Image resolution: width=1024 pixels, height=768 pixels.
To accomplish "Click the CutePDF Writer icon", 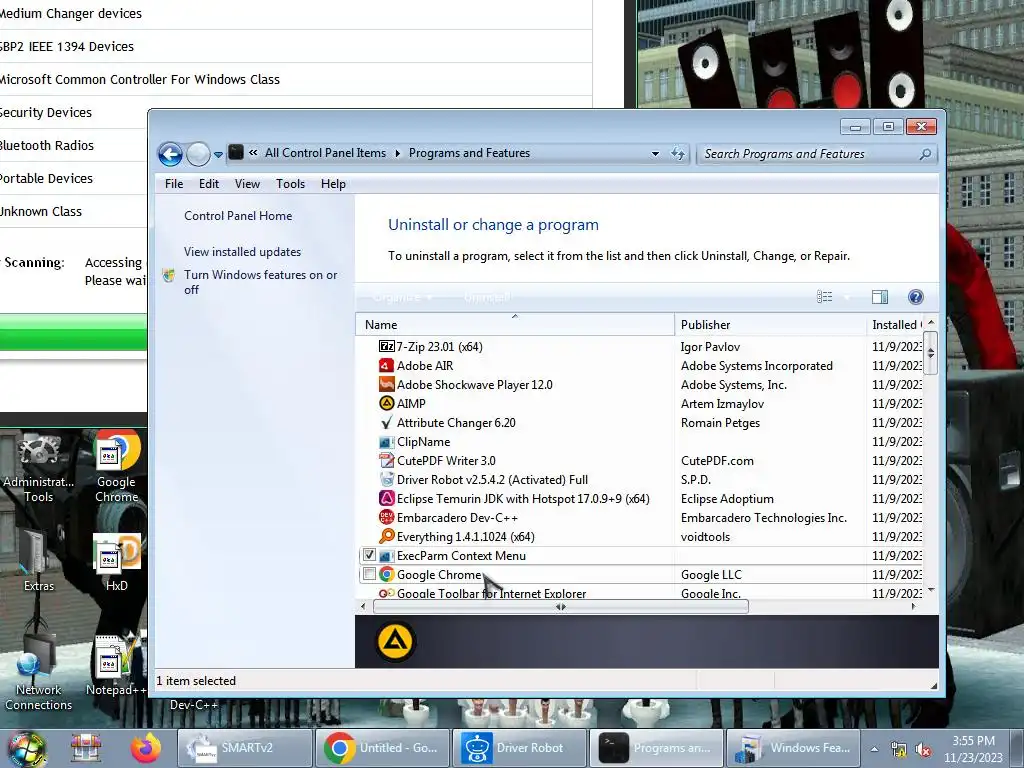I will click(387, 460).
